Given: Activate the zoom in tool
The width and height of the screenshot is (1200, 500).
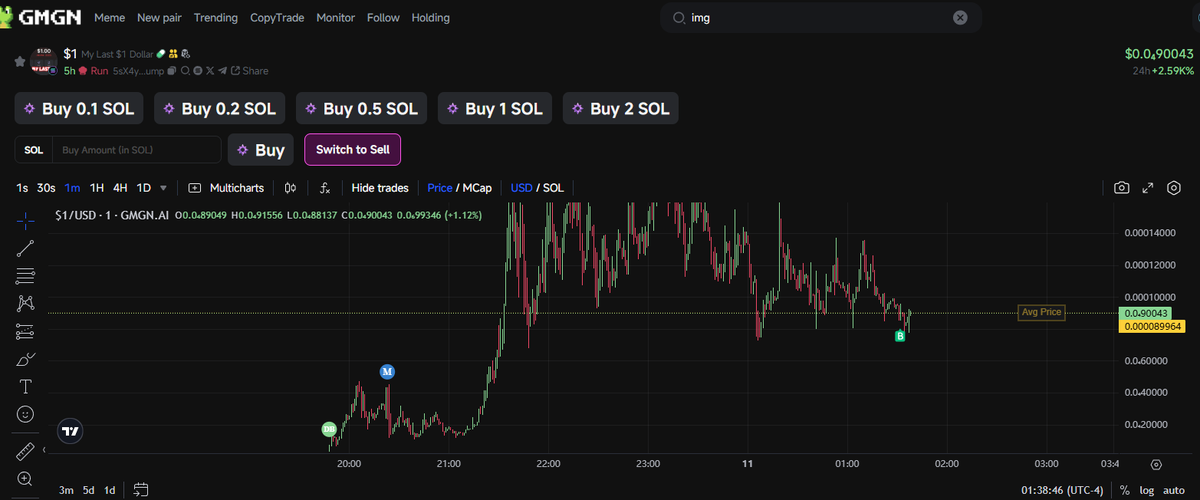Looking at the screenshot, I should click(x=25, y=479).
